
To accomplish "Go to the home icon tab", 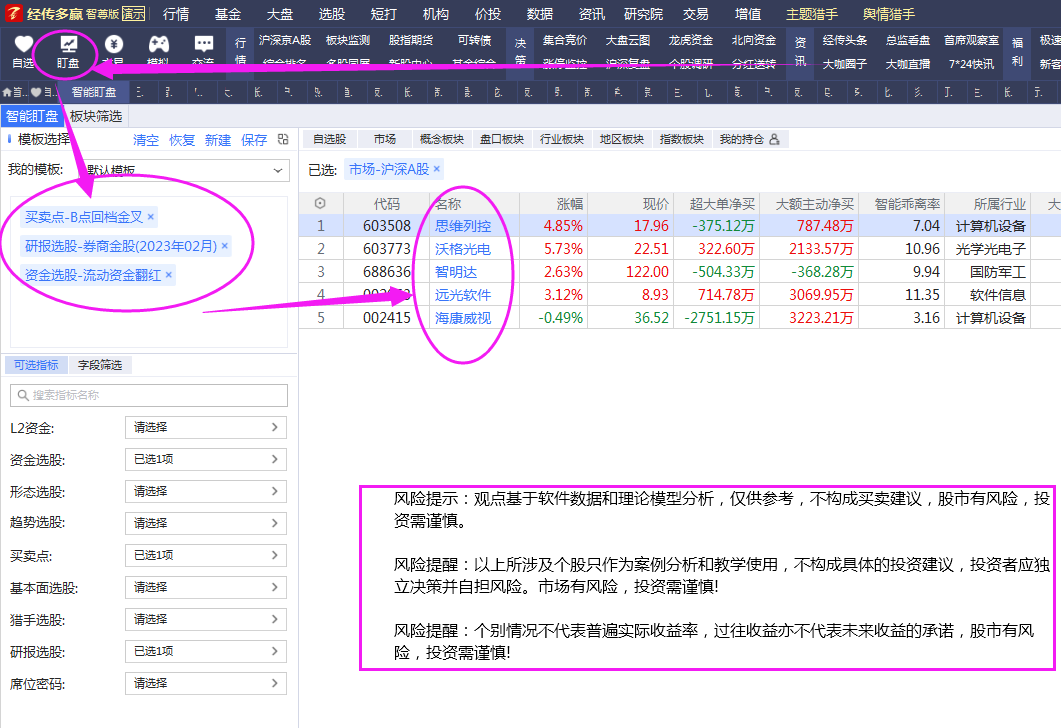I will (x=7, y=92).
